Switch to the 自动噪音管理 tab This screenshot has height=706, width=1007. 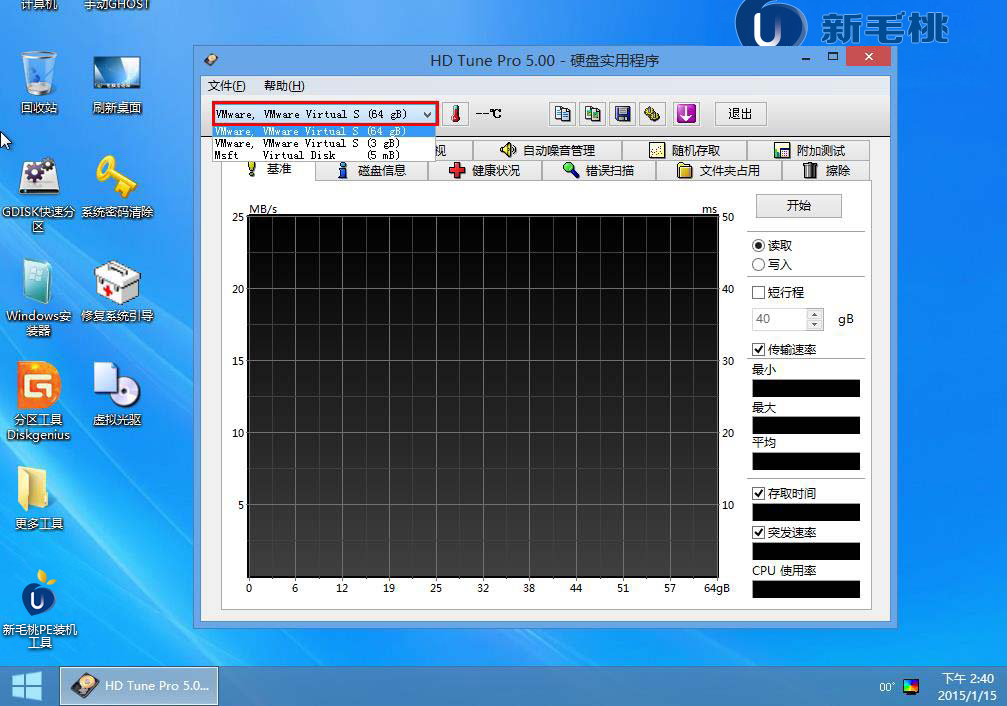coord(547,150)
